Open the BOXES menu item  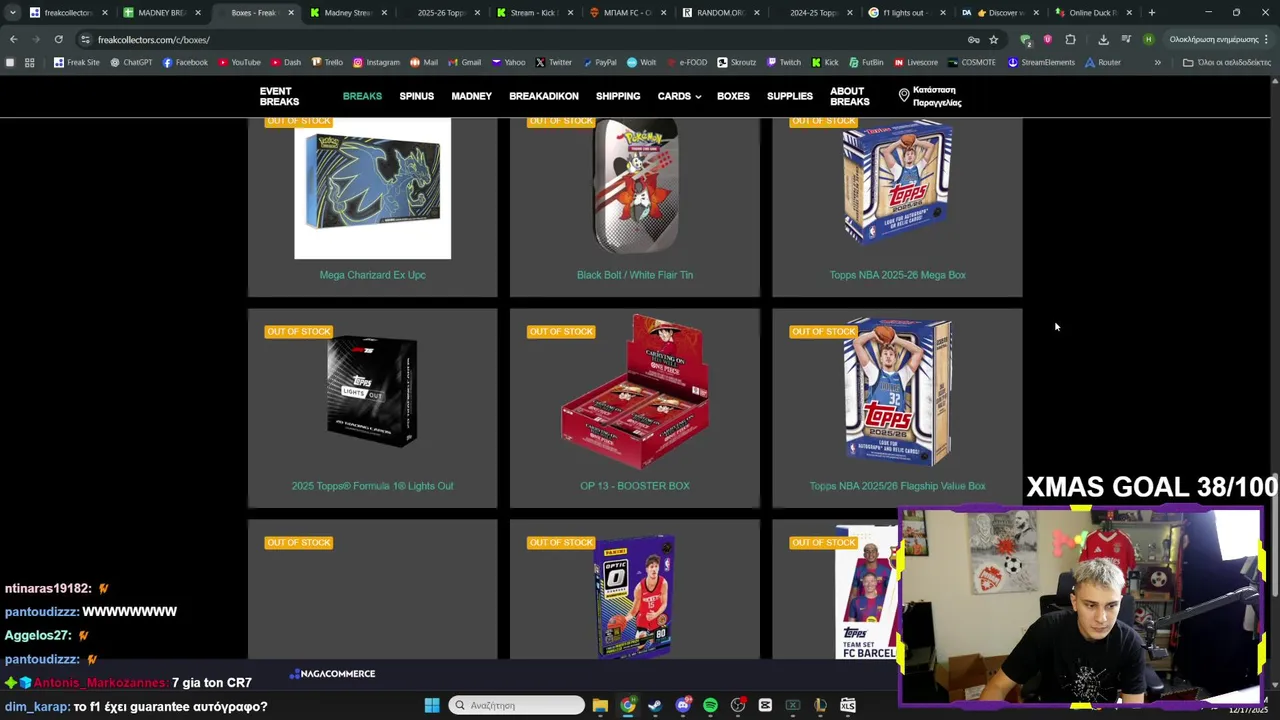(x=733, y=96)
